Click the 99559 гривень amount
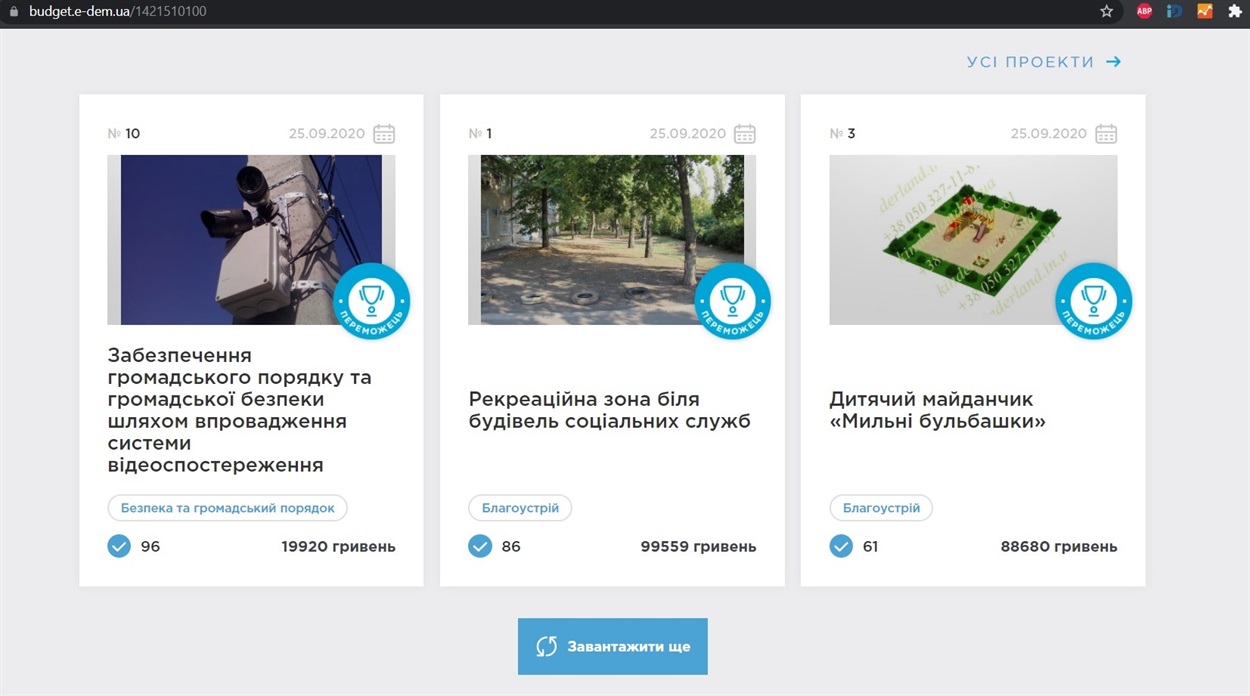1250x696 pixels. (x=698, y=547)
